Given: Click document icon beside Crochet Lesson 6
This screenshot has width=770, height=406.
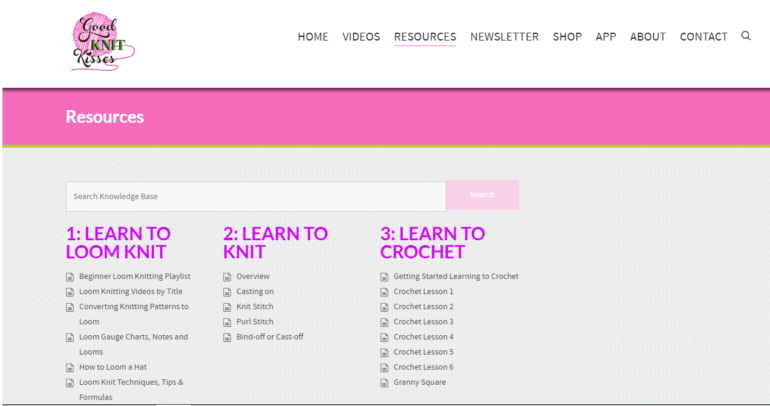Looking at the screenshot, I should [x=384, y=368].
